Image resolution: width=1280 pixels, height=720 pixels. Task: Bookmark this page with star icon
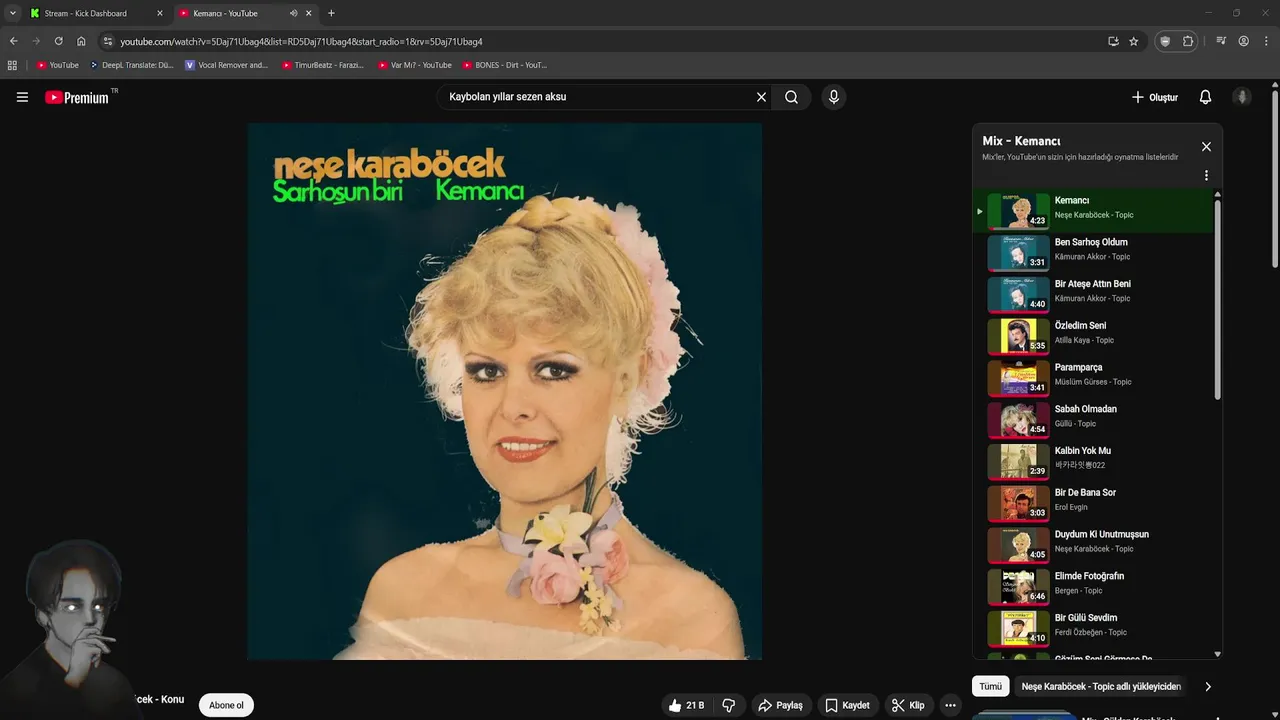[x=1133, y=41]
